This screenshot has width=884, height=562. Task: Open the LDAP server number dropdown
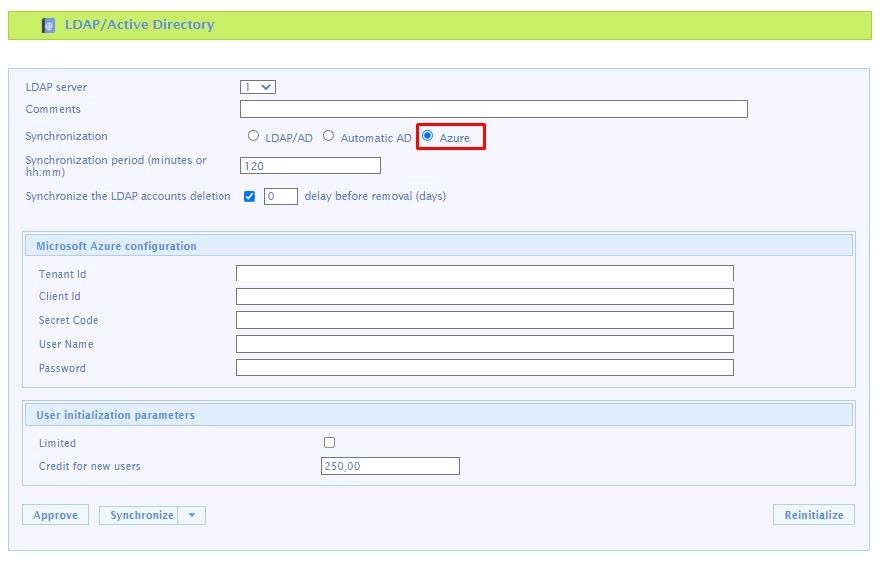pos(258,87)
